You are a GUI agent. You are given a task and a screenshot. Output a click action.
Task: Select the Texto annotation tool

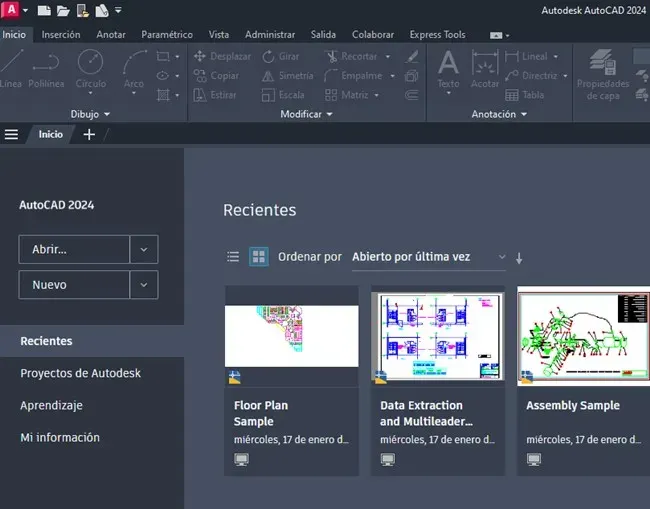tap(449, 68)
